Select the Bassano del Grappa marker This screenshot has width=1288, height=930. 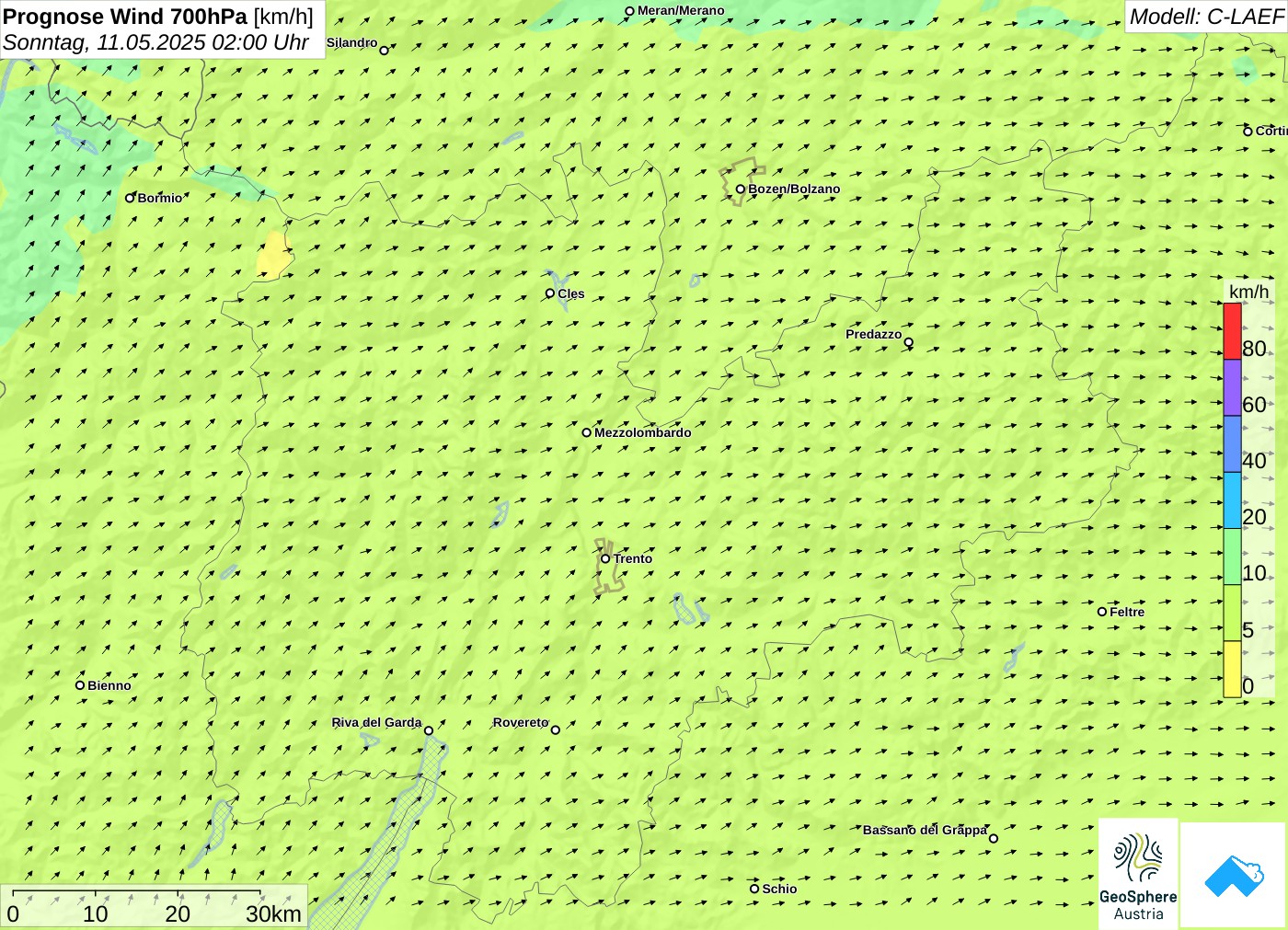(994, 838)
